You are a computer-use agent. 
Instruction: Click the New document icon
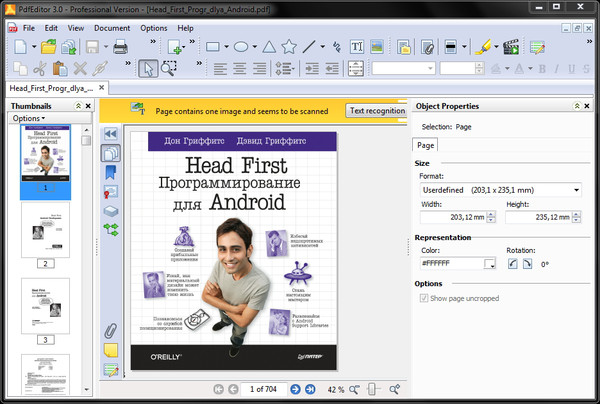pyautogui.click(x=20, y=47)
